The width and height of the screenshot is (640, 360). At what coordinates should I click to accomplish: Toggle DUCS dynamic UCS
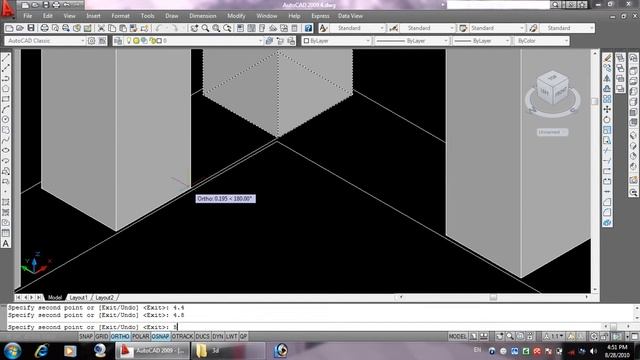[x=202, y=336]
